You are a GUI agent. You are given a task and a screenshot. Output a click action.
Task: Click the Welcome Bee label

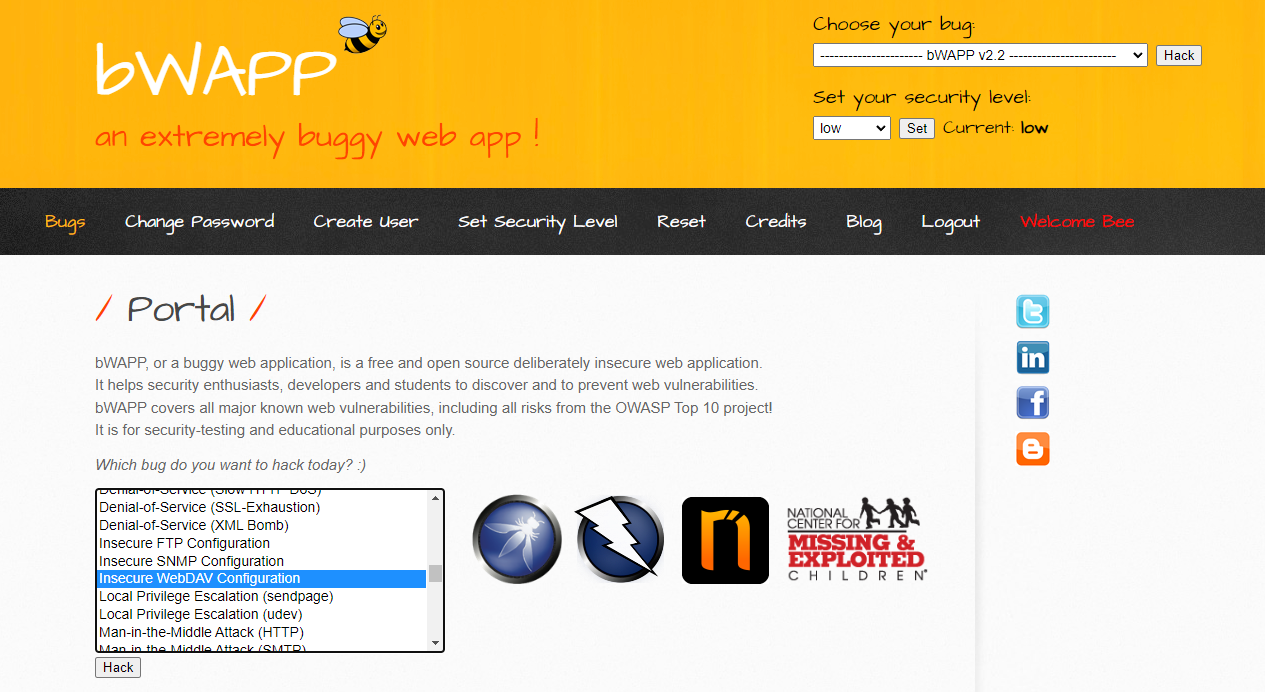(1077, 222)
